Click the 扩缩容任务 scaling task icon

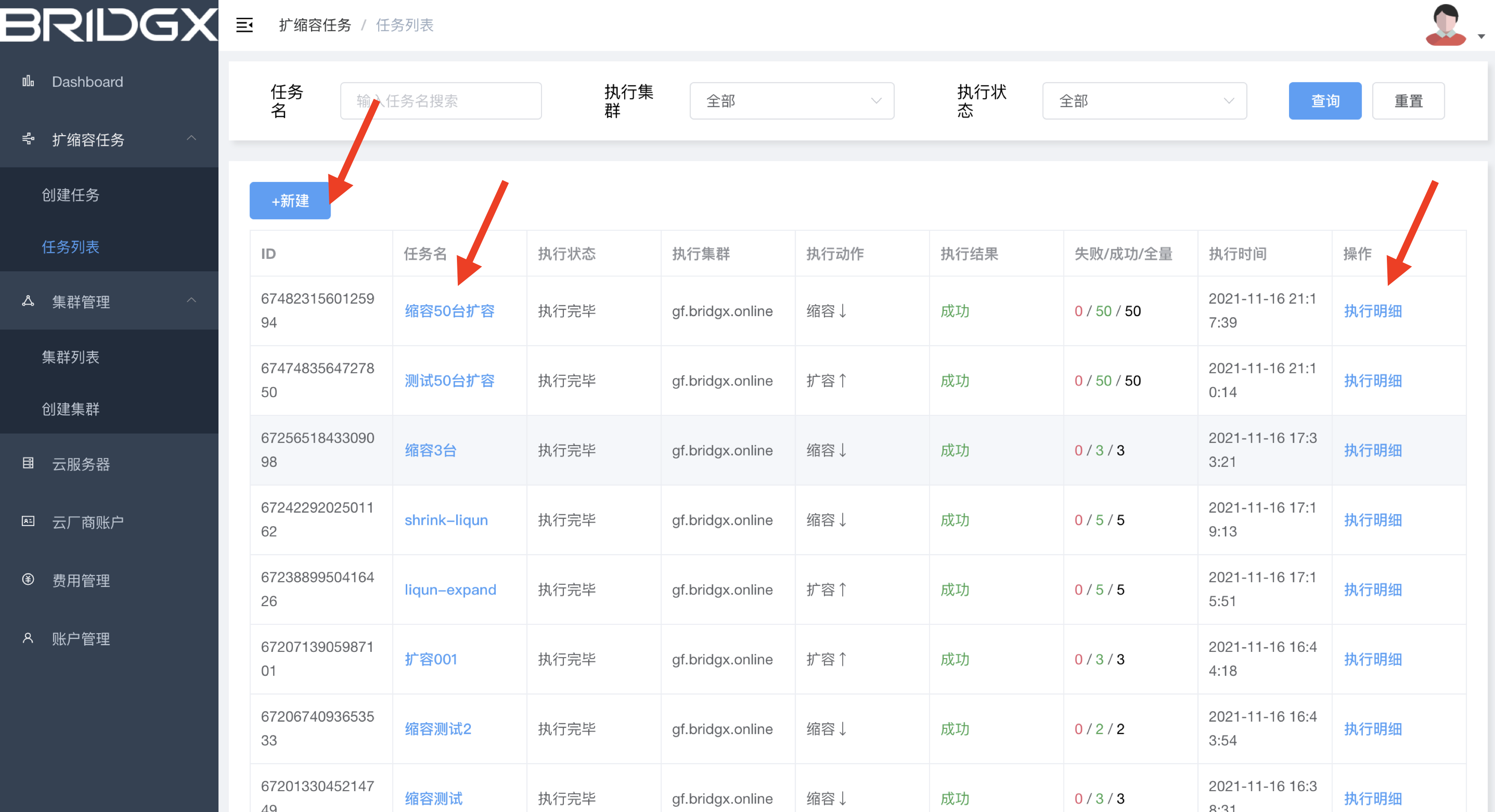pos(27,139)
